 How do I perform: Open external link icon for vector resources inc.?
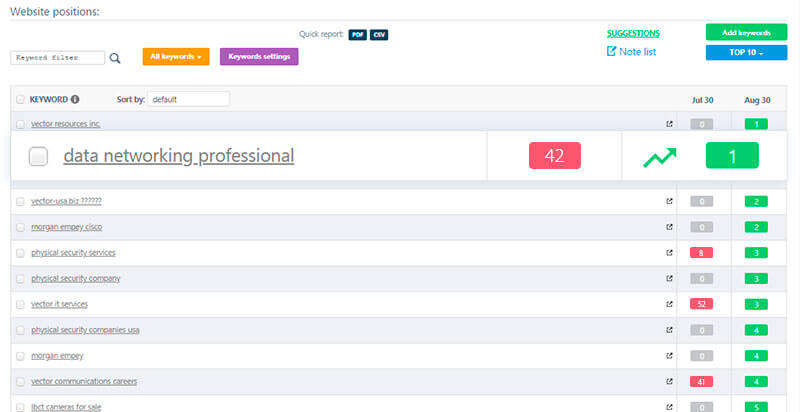pyautogui.click(x=669, y=124)
